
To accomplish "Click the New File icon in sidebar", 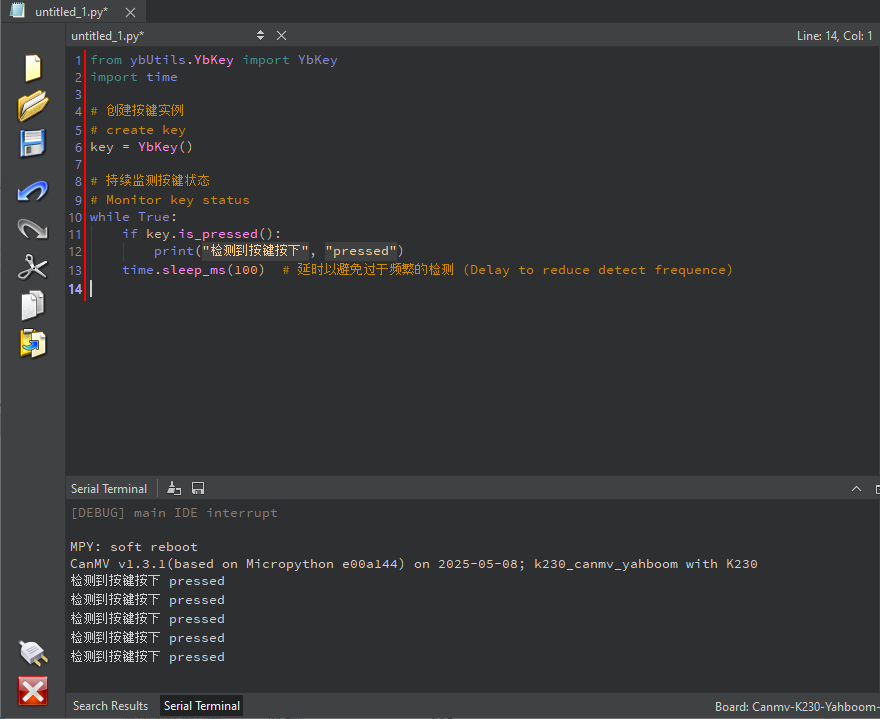I will tap(33, 68).
